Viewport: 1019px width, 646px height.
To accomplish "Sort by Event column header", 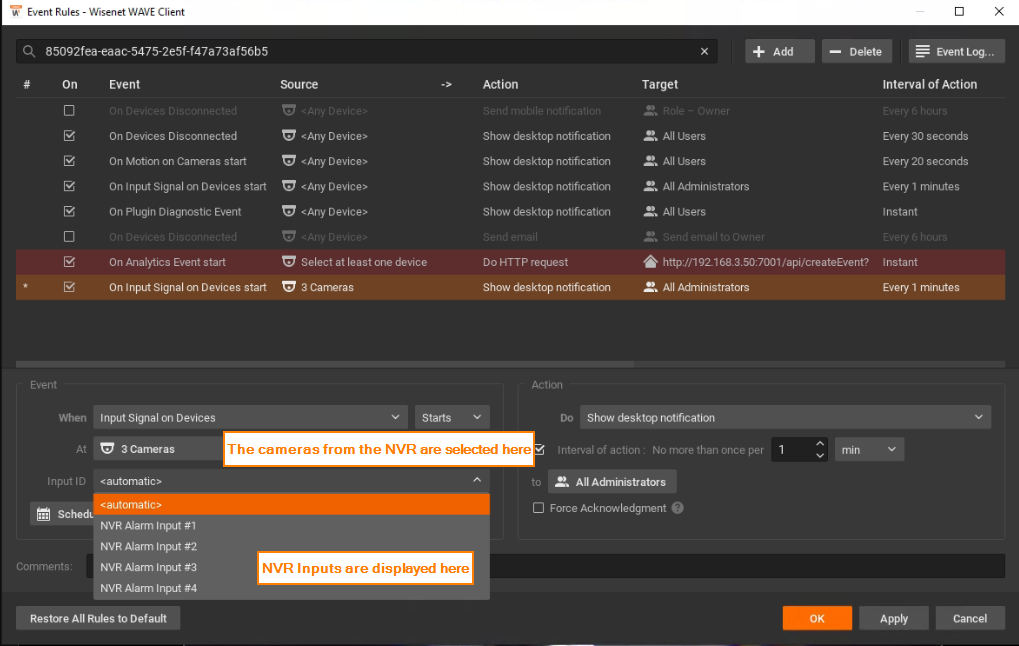I will click(x=124, y=84).
